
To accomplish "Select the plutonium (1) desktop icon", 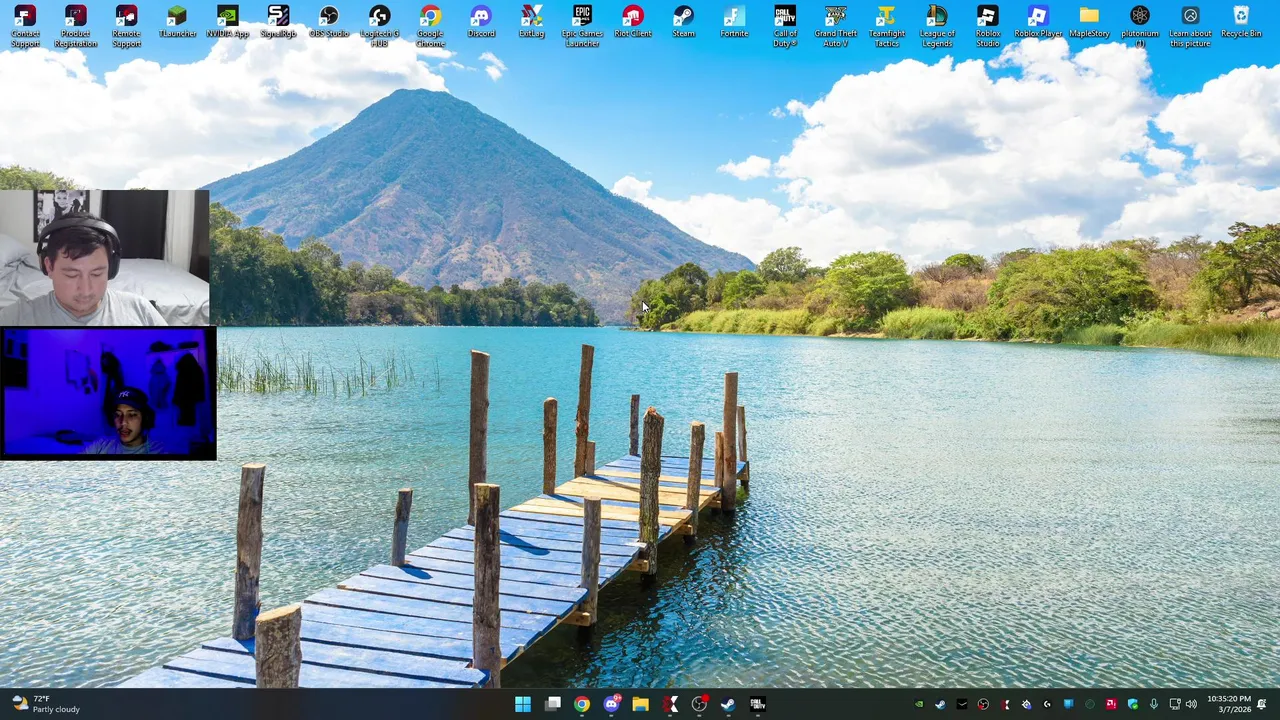I will point(1139,26).
